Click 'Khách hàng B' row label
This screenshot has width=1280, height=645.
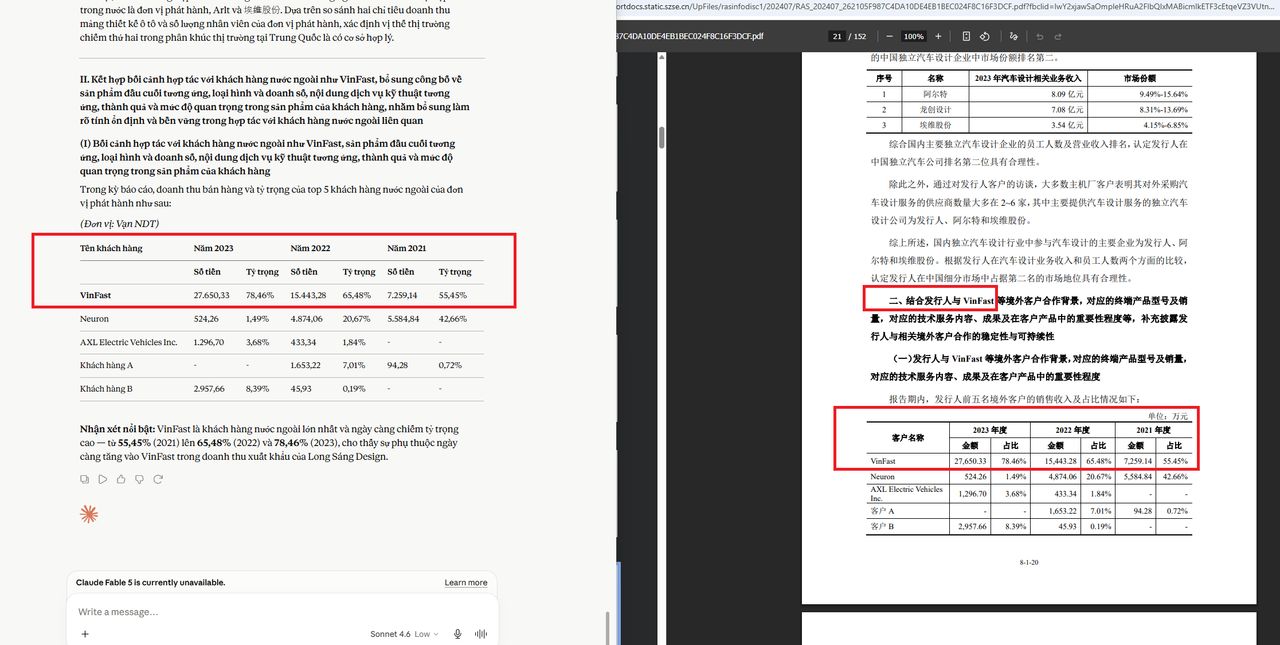(x=107, y=388)
